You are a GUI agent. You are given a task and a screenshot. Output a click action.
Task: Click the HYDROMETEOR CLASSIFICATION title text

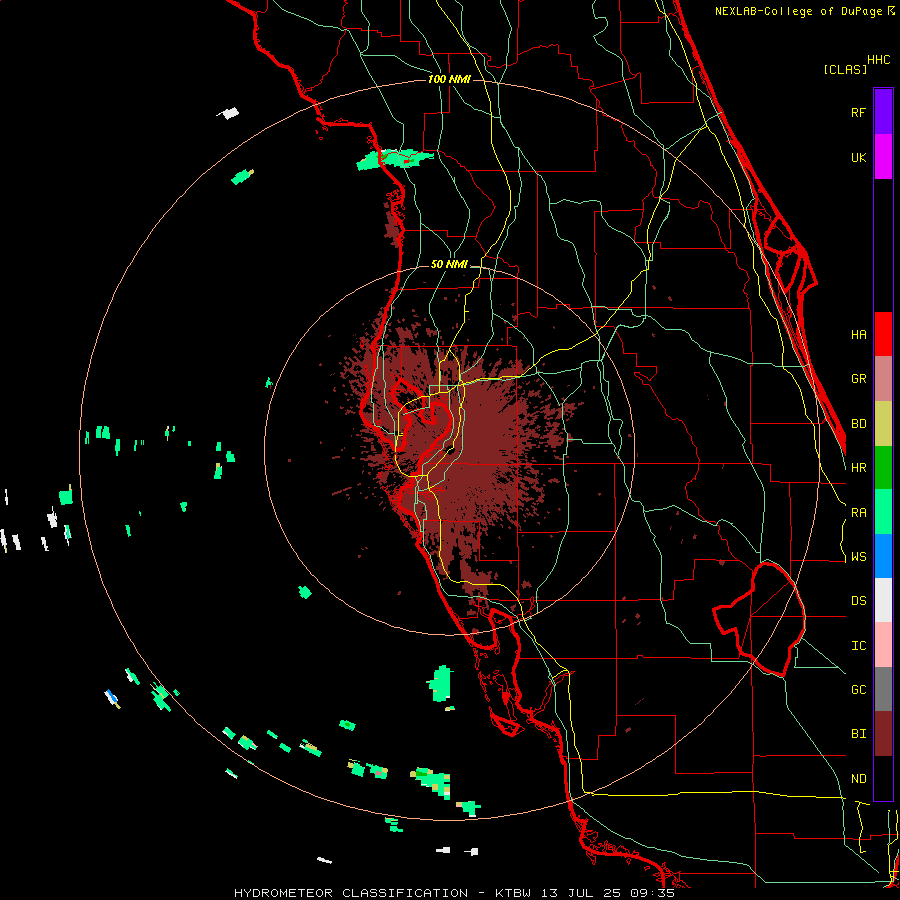point(351,893)
